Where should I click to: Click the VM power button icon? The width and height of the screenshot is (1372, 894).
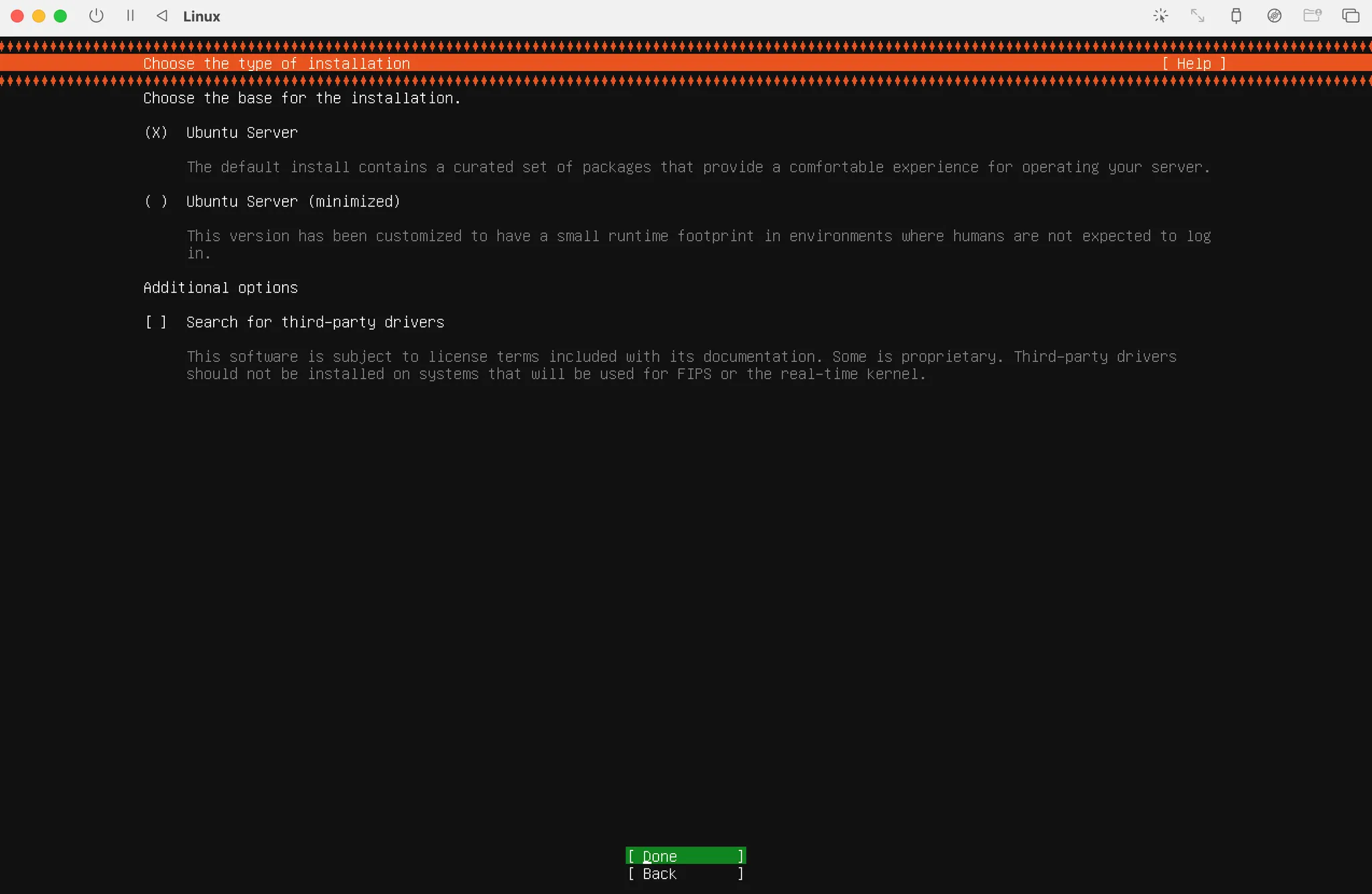(x=96, y=15)
